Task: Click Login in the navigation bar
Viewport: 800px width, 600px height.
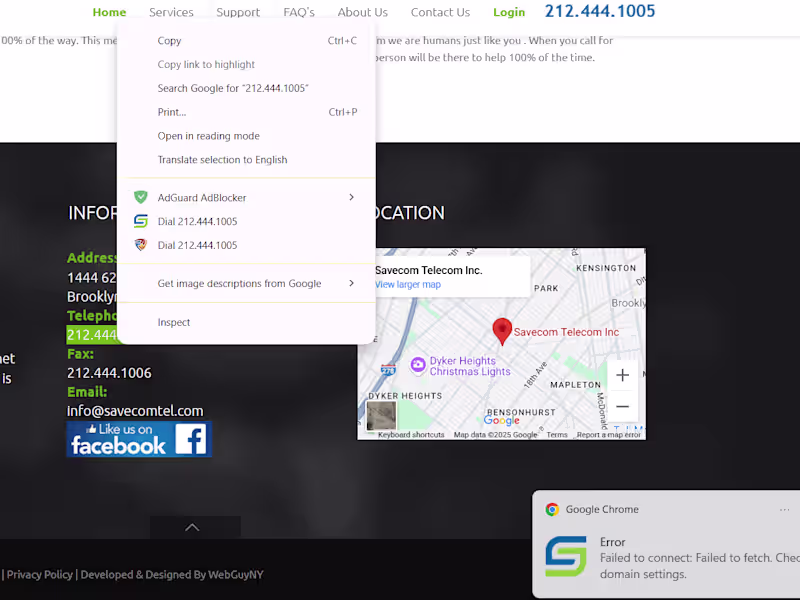Action: (x=508, y=12)
